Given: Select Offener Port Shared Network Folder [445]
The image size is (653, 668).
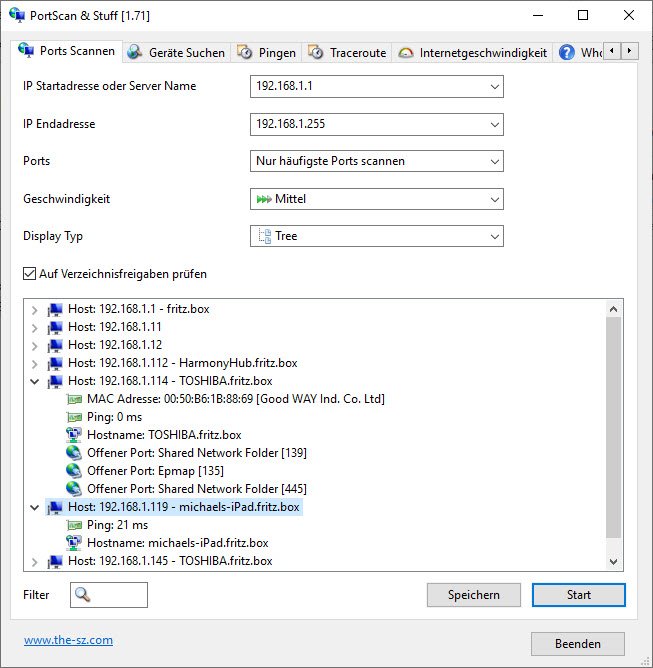Looking at the screenshot, I should pyautogui.click(x=197, y=489).
